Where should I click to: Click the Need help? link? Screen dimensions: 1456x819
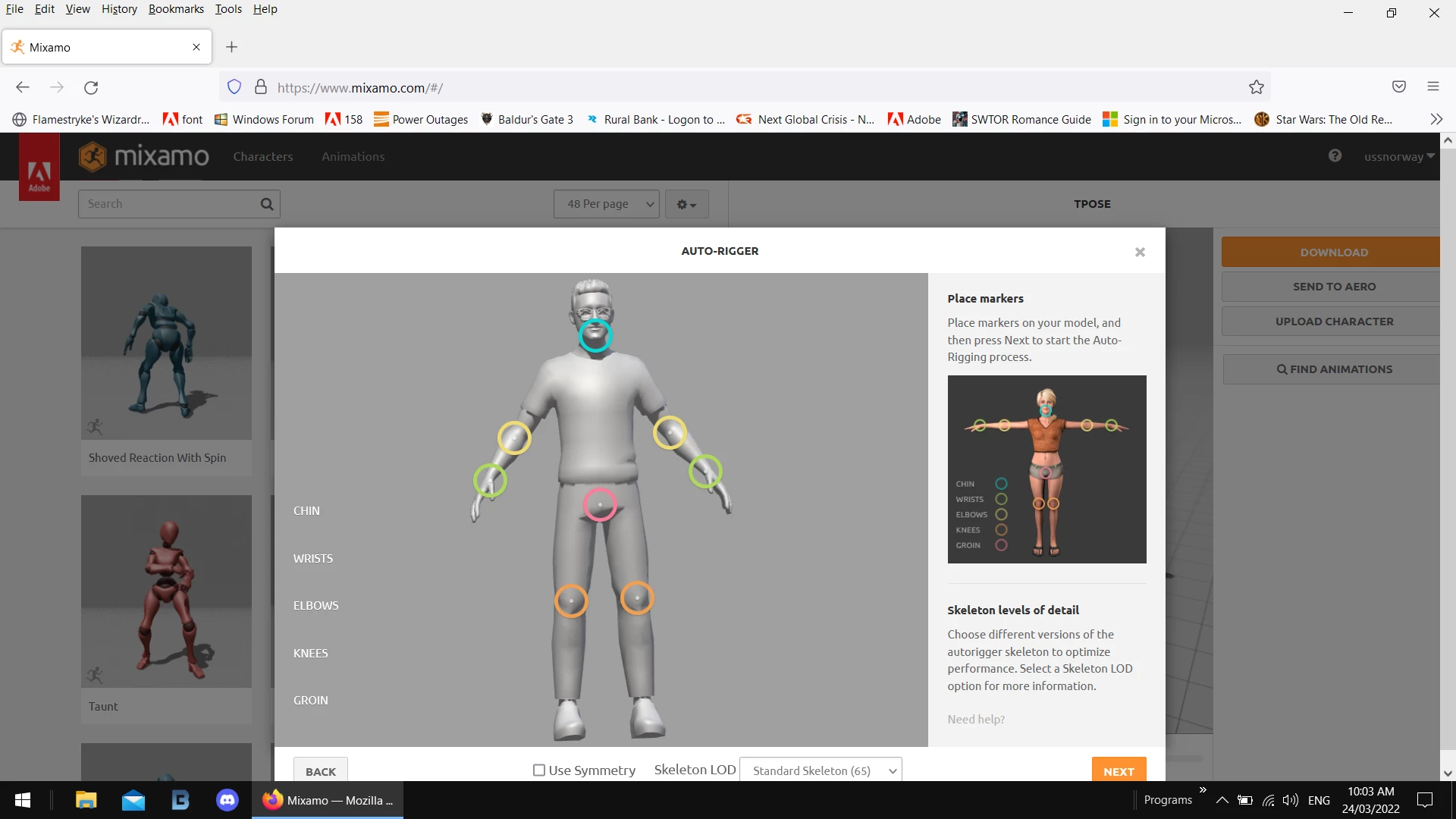(x=975, y=719)
